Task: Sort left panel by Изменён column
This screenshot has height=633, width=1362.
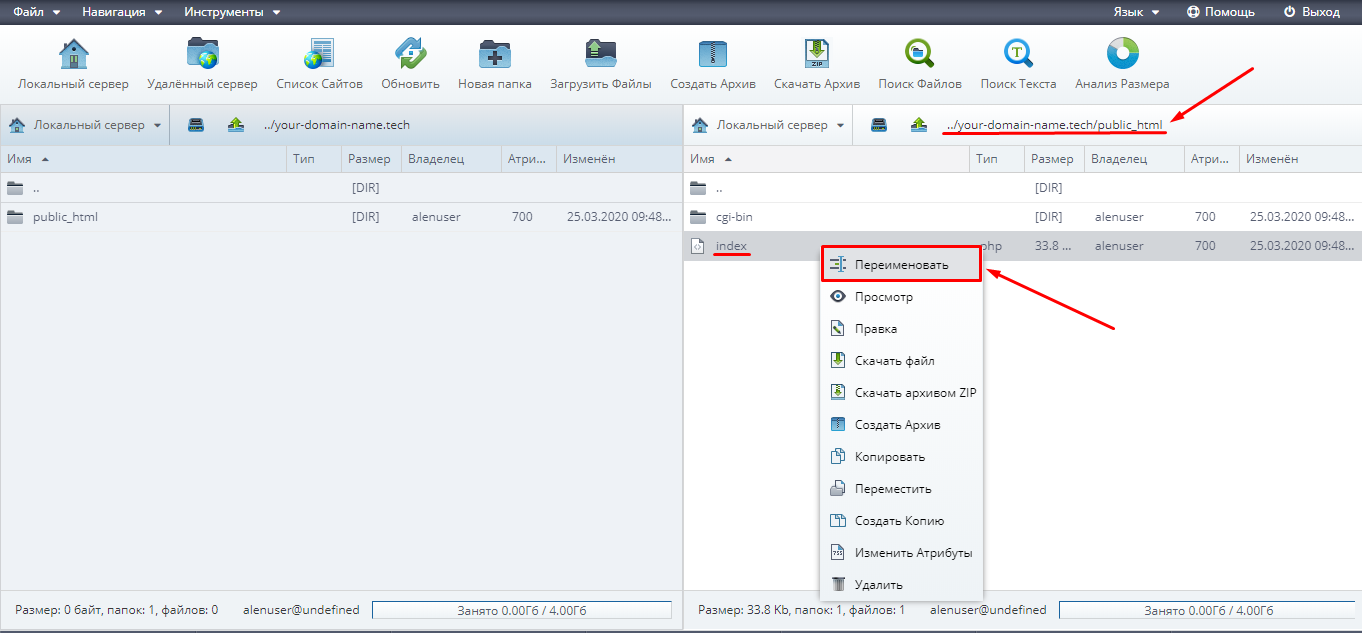Action: coord(617,159)
